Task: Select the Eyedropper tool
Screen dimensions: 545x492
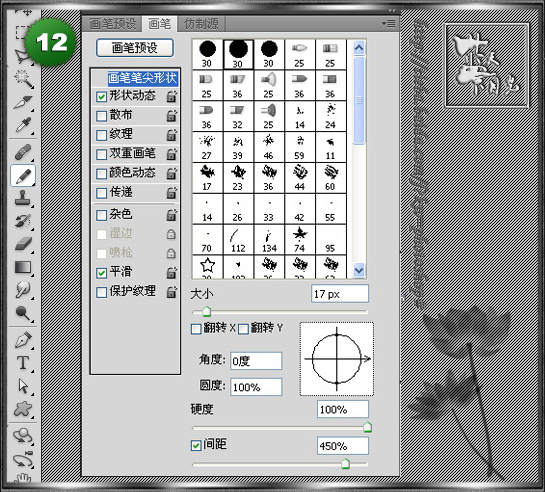Action: tap(24, 125)
